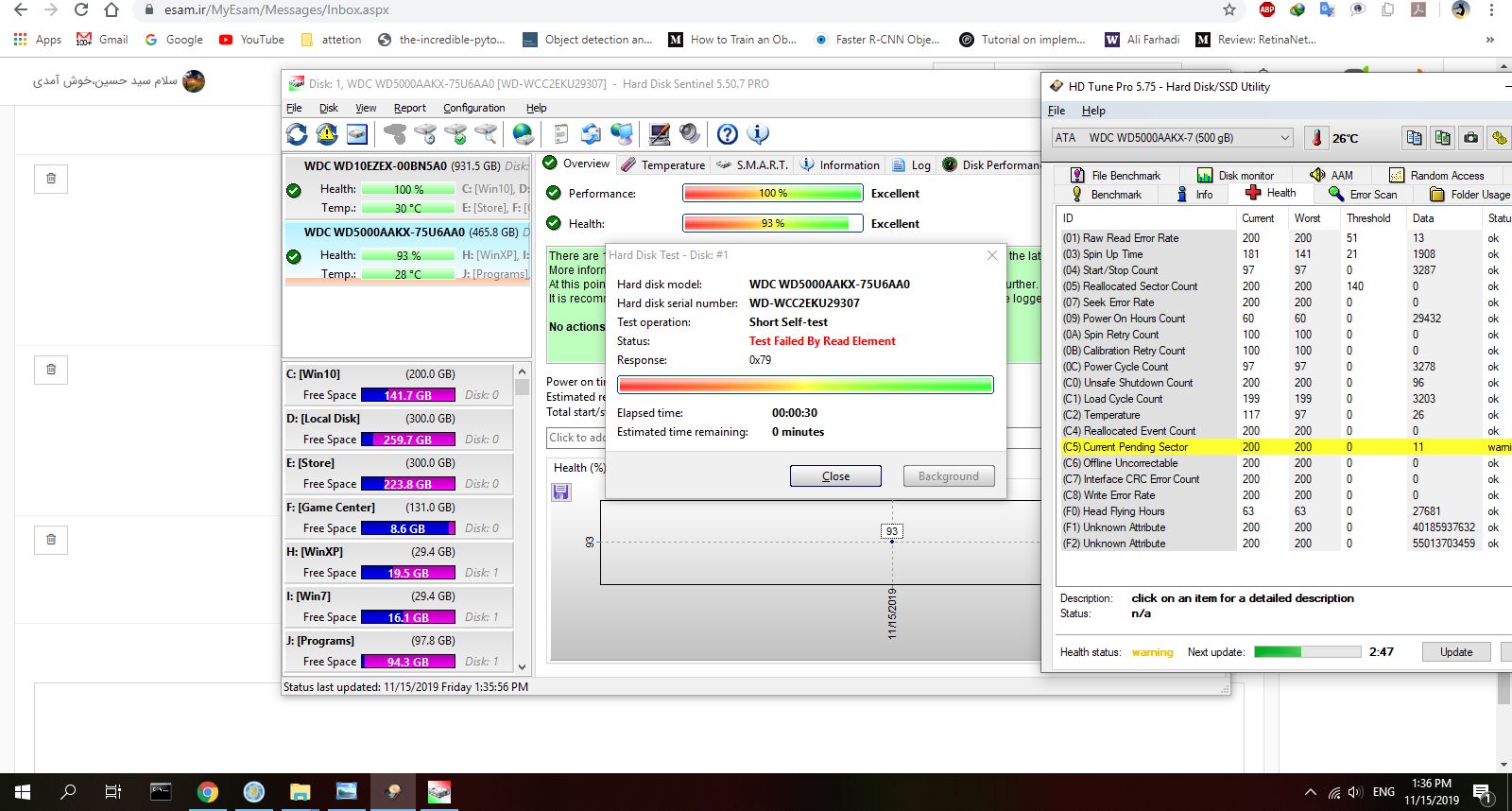Click the monitor with pen configuration icon
Screen dimensions: 1512x811
660,134
